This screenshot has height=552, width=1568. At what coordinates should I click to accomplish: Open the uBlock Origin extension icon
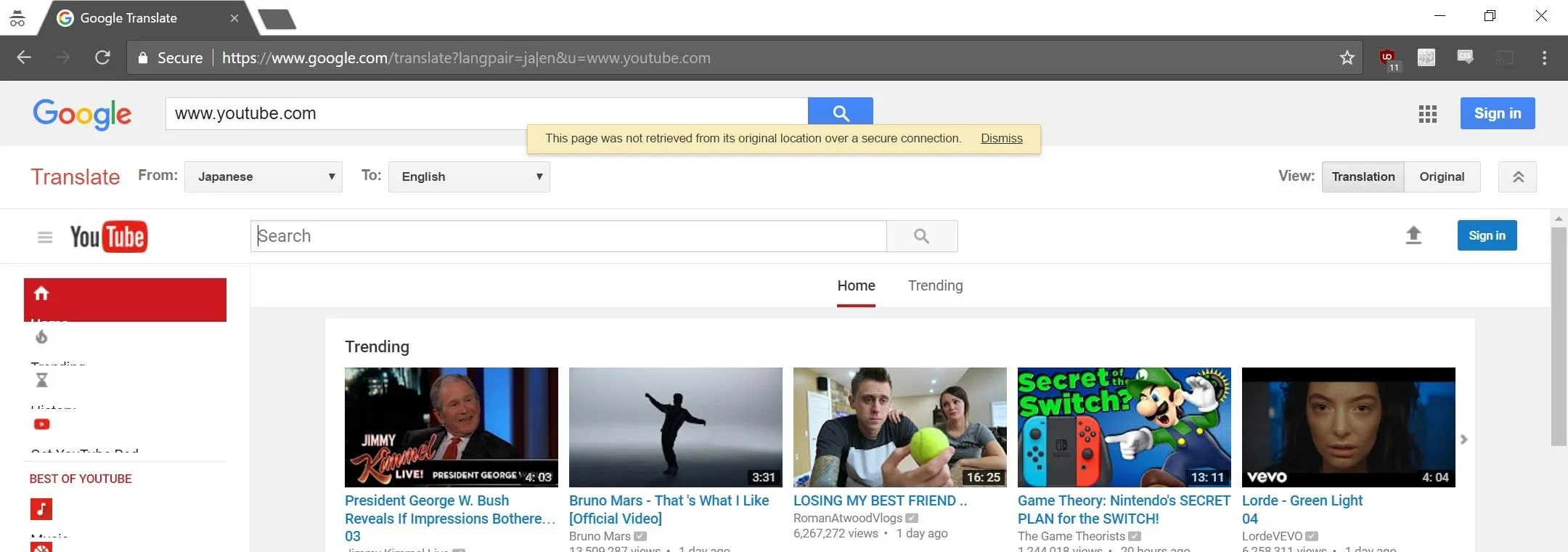pos(1387,57)
